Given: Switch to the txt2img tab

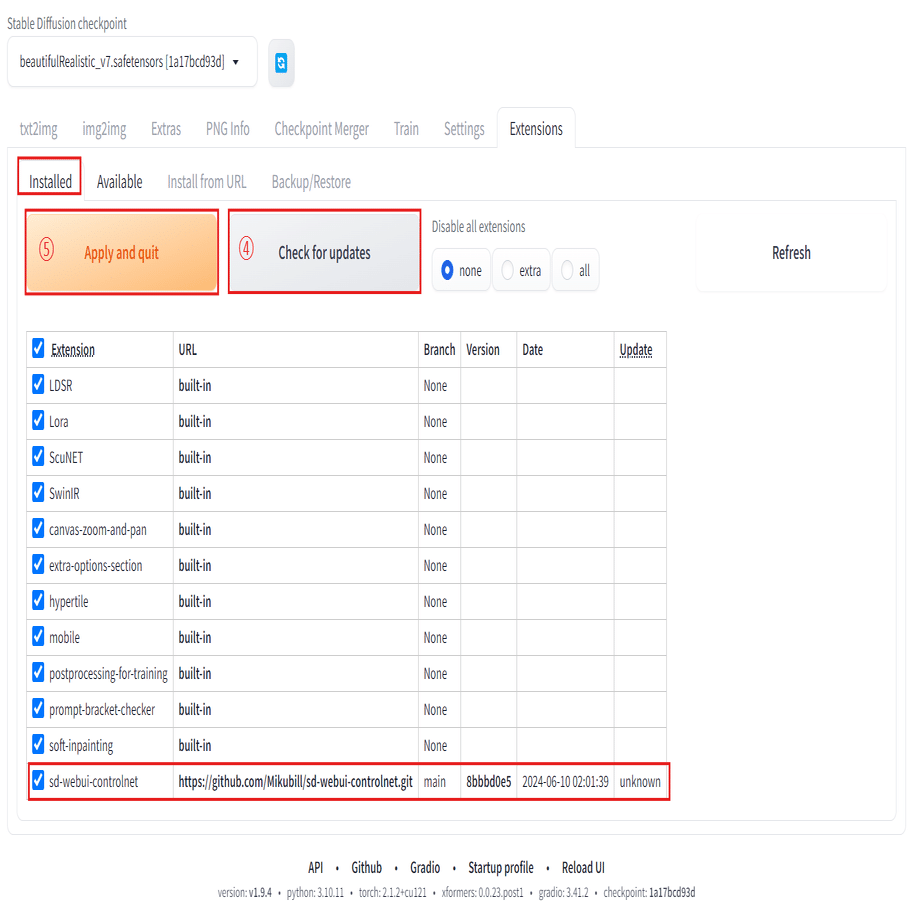Looking at the screenshot, I should 38,129.
